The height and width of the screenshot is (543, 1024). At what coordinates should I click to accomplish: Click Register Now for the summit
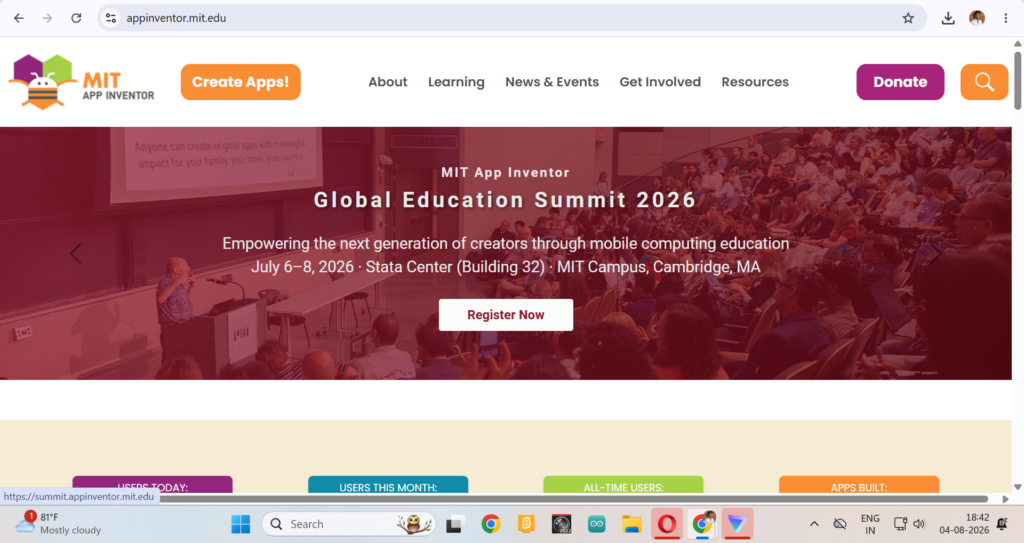(x=506, y=315)
